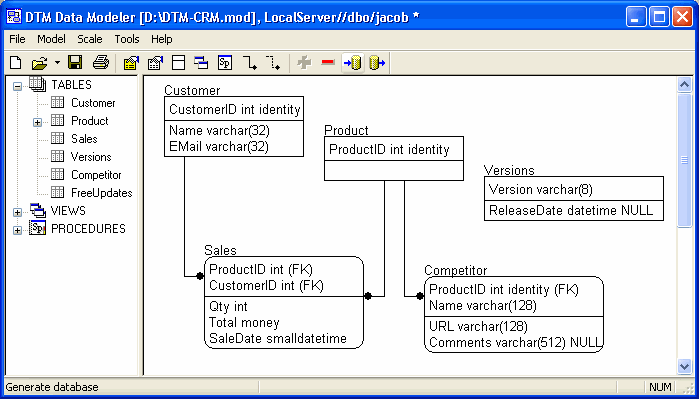Save the model with floppy icon
Viewport: 699px width, 399px height.
pos(75,63)
